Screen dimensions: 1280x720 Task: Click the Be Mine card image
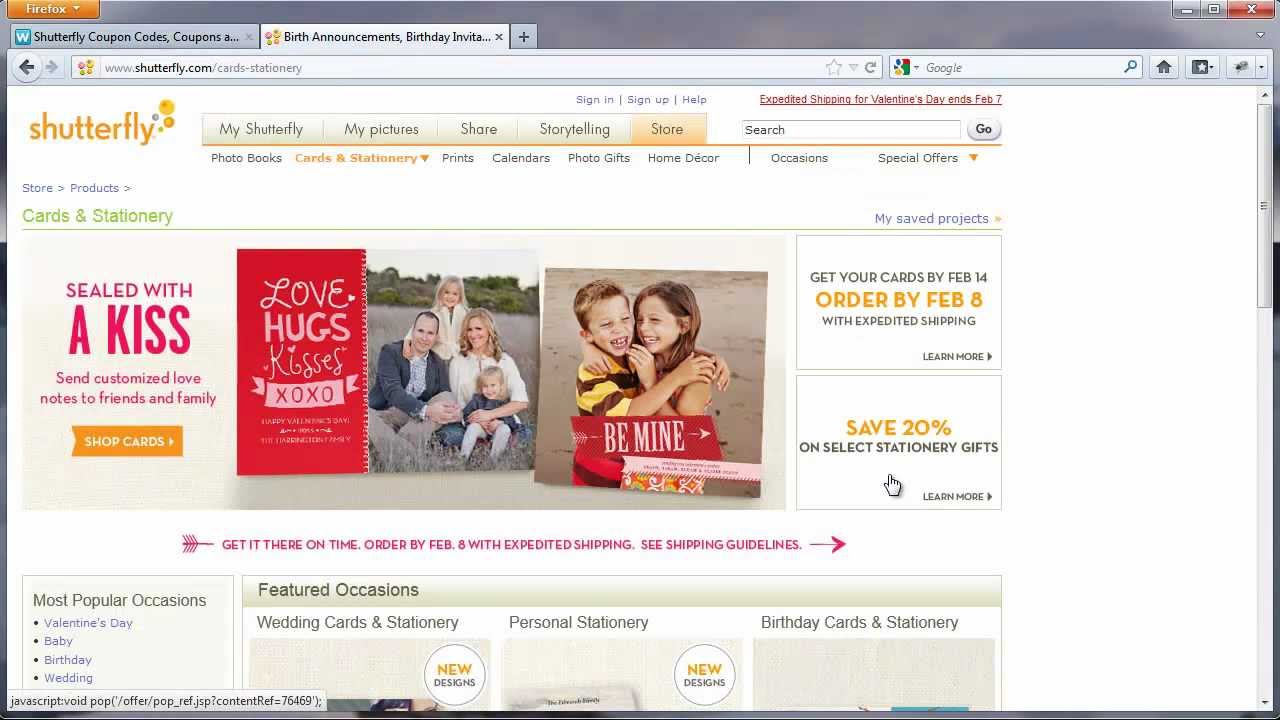point(651,382)
